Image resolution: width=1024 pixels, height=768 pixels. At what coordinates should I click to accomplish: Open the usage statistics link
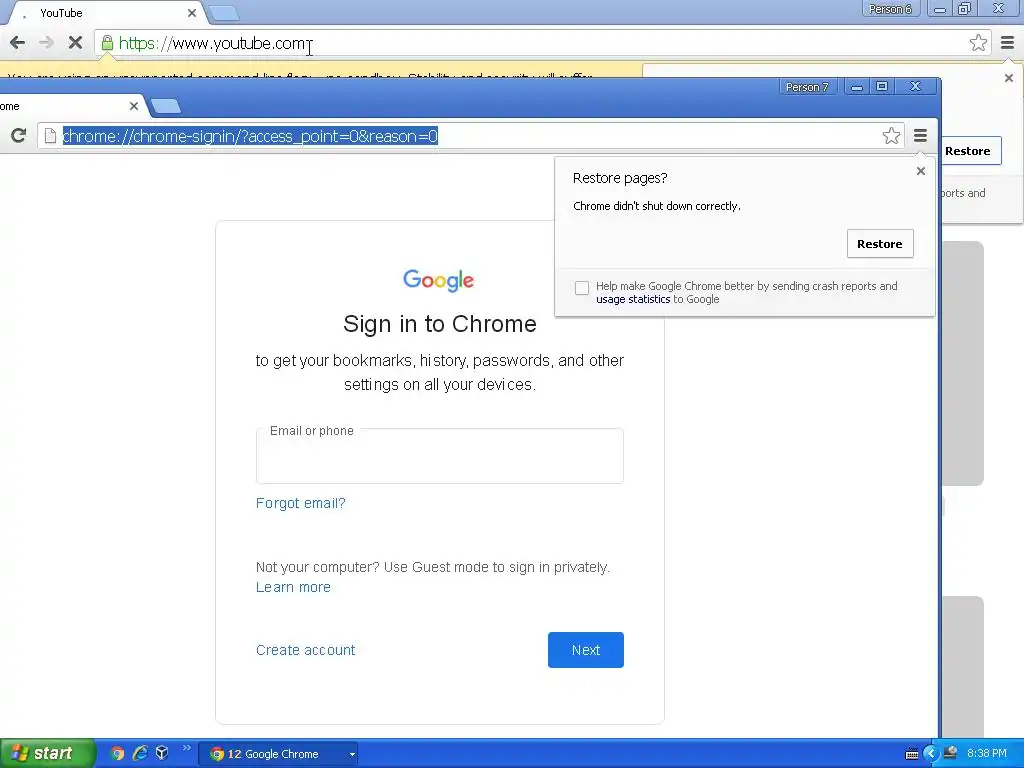[x=633, y=299]
